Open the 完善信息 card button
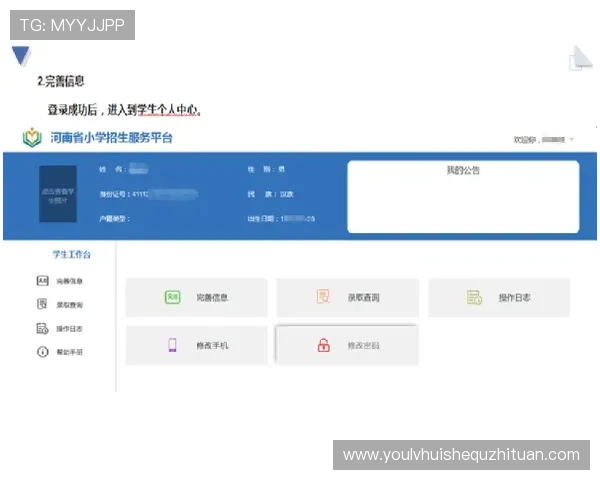 pyautogui.click(x=197, y=297)
